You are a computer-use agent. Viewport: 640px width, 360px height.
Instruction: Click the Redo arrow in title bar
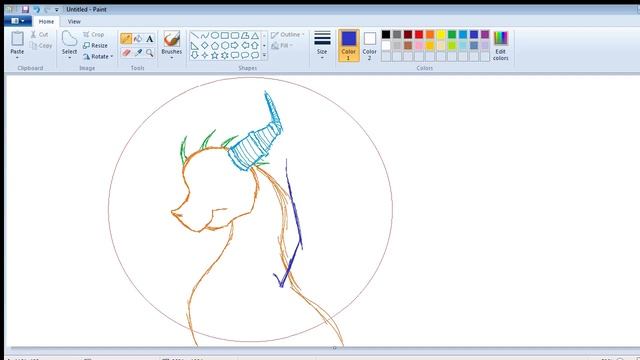[47, 9]
